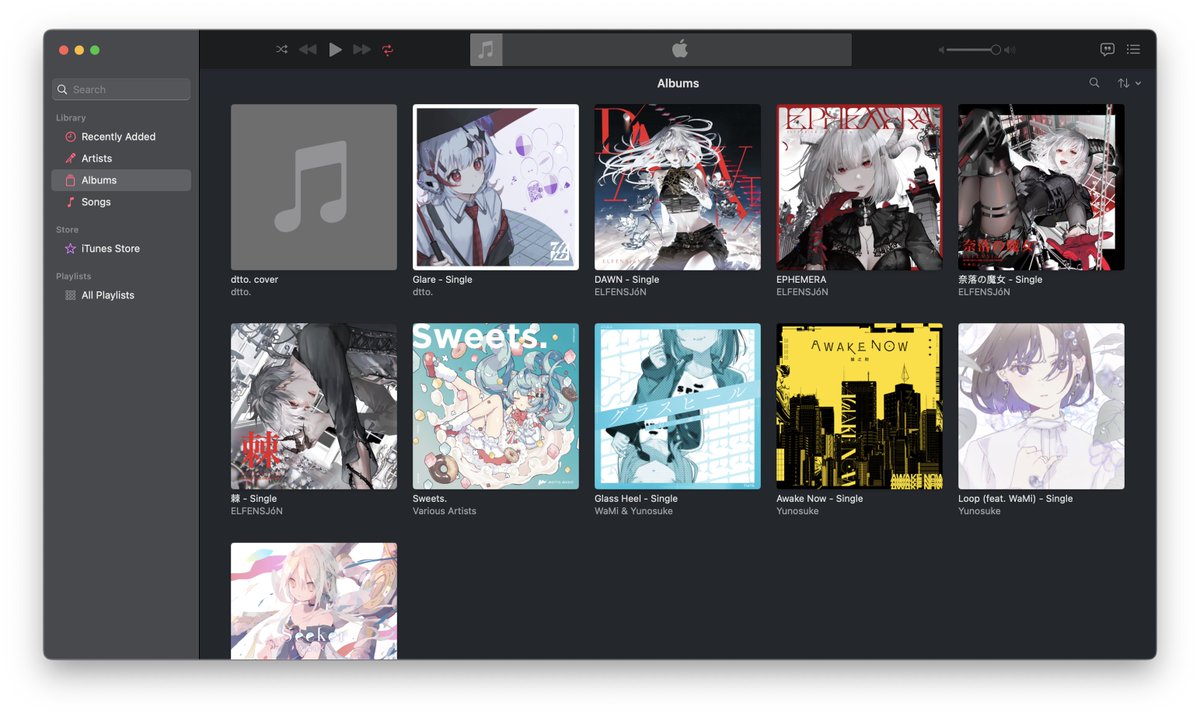Open the Seeker album artwork in last row
1200x717 pixels.
314,601
